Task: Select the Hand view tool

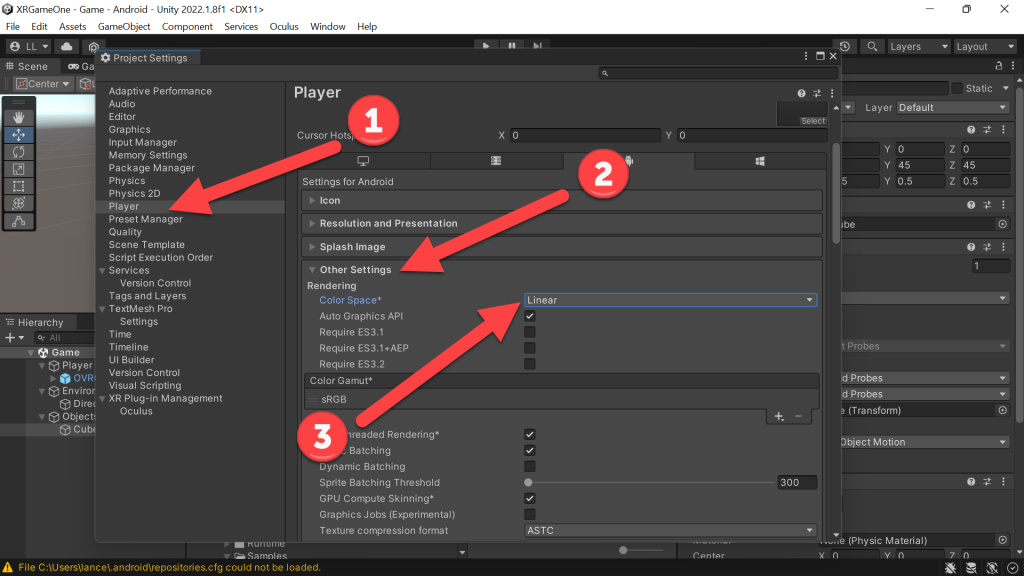Action: click(18, 117)
